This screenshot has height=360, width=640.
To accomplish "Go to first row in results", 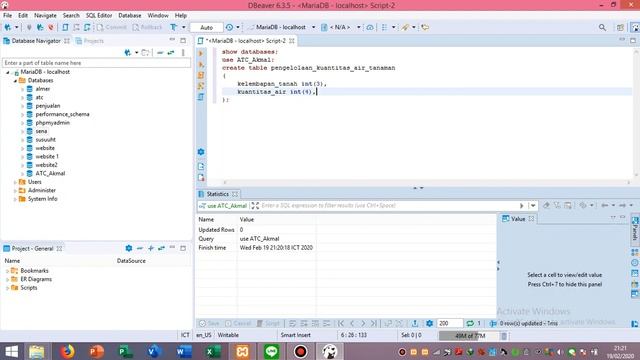I will click(341, 323).
